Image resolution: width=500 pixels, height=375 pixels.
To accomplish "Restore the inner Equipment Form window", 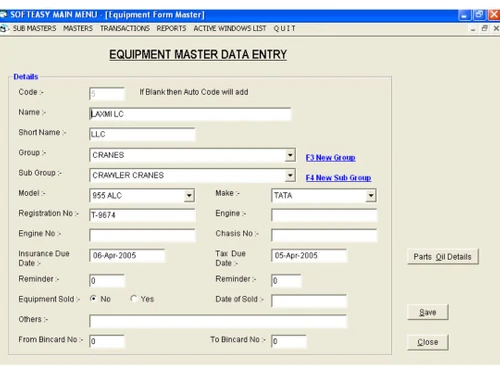I will coord(484,29).
